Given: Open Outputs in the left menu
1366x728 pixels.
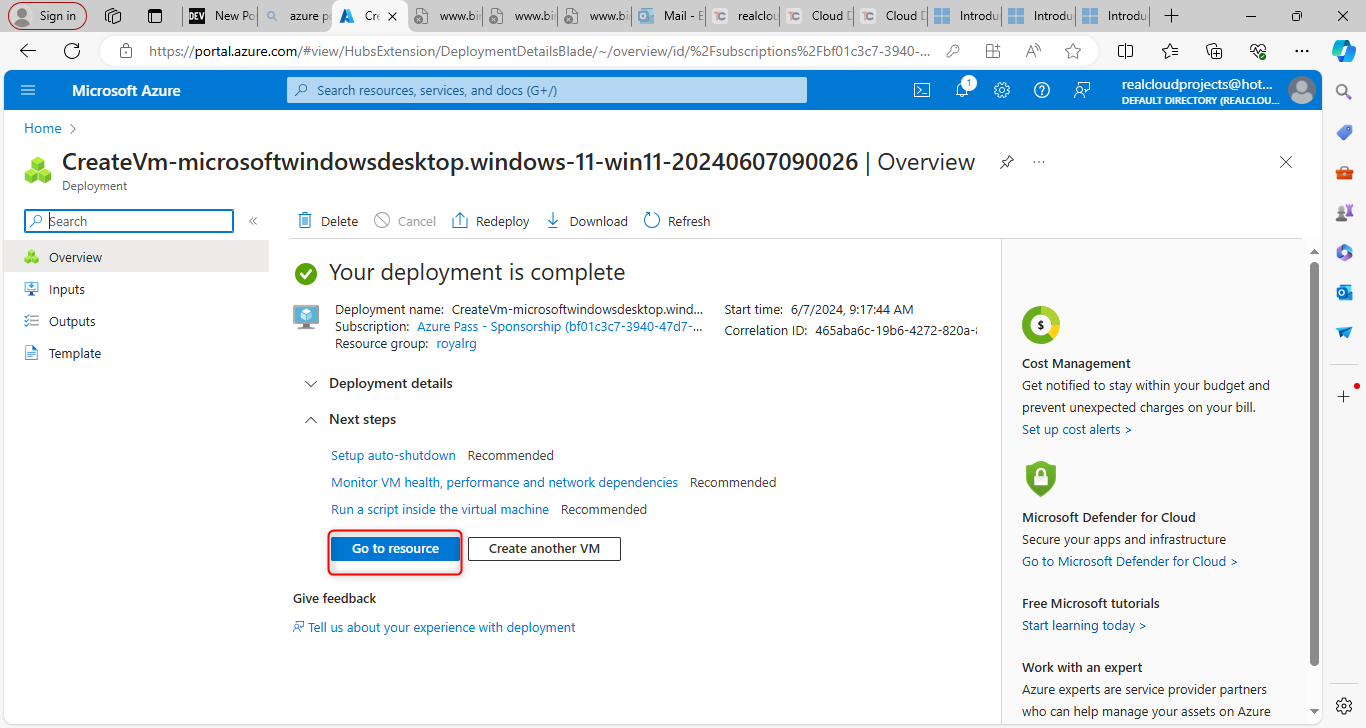Looking at the screenshot, I should click(x=136, y=321).
